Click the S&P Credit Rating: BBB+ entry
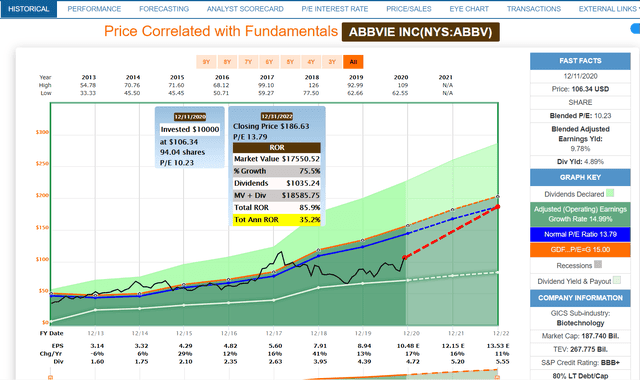The image size is (640, 380). click(580, 363)
